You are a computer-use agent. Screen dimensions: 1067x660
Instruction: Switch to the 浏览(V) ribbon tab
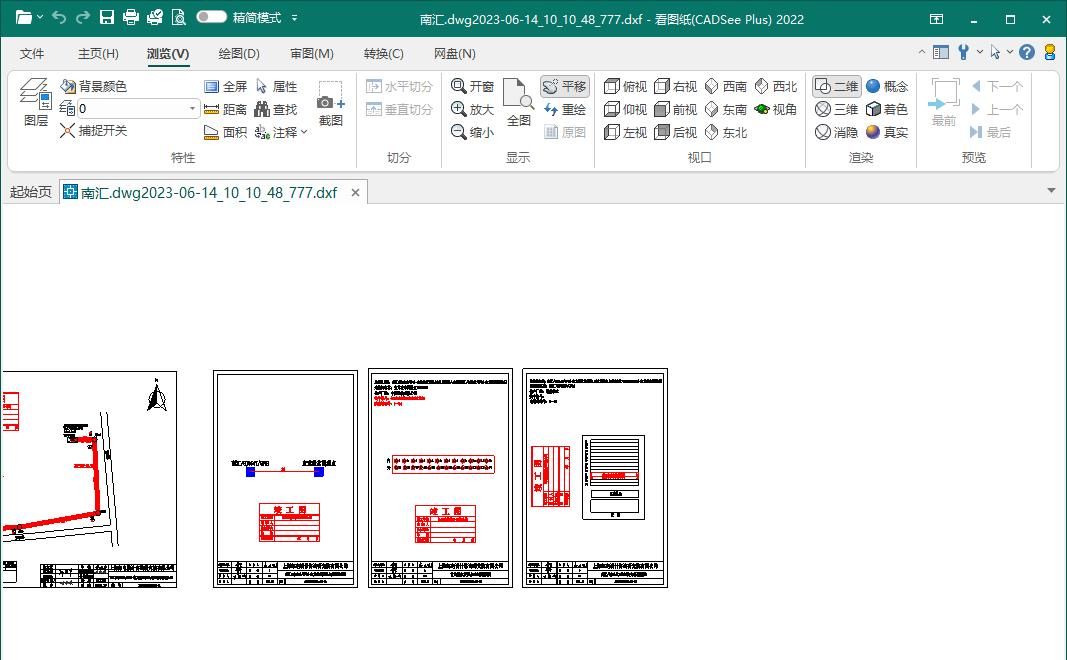[x=168, y=54]
